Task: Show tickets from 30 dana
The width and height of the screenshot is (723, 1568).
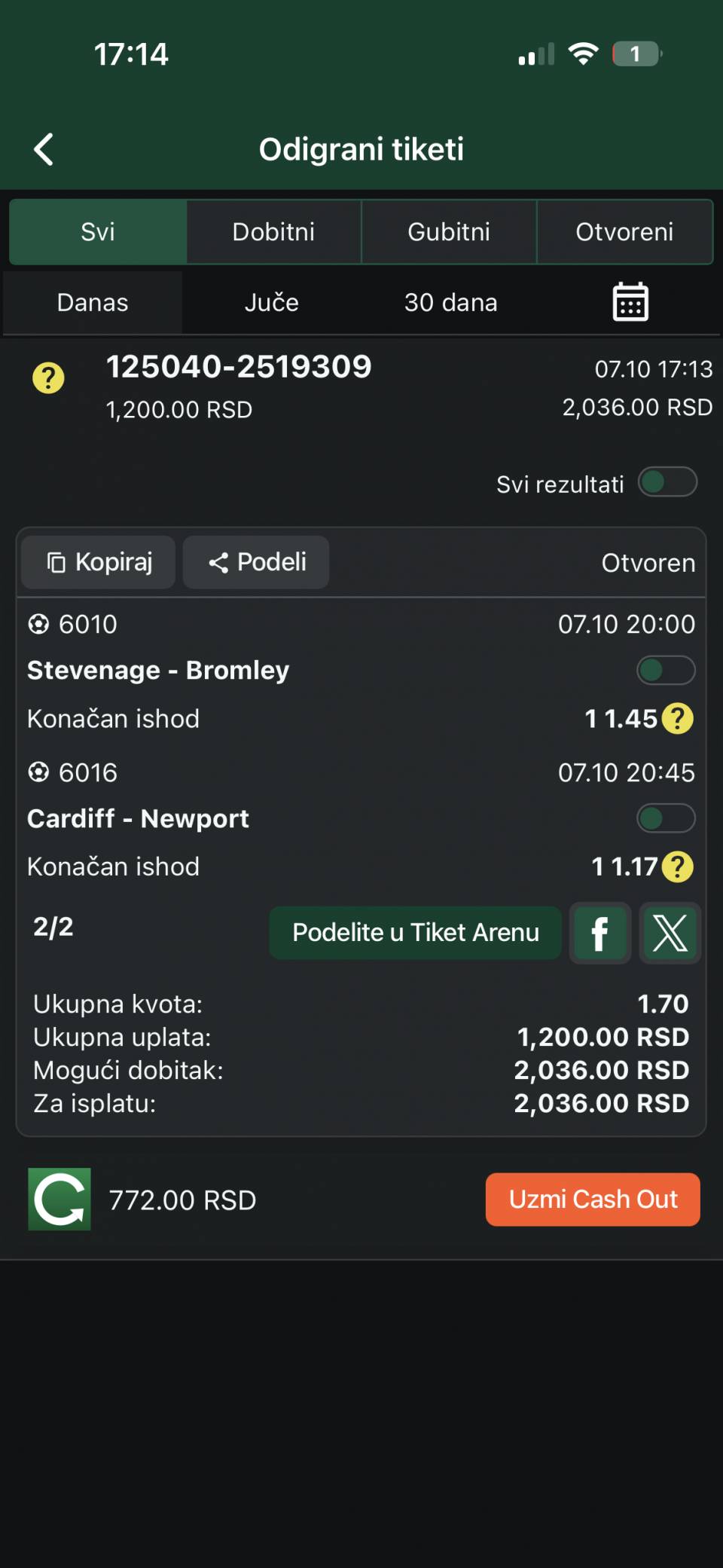Action: coord(450,303)
